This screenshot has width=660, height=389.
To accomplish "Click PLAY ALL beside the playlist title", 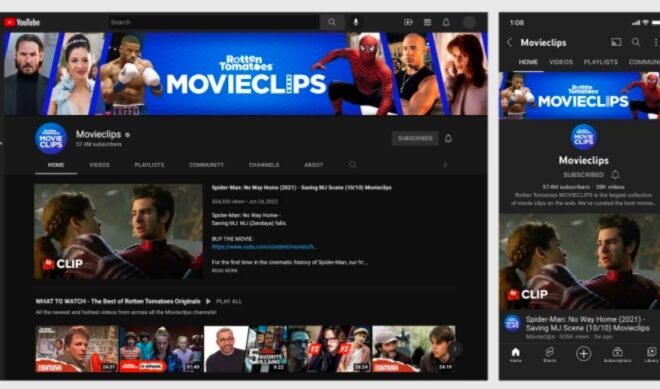I will pos(224,301).
